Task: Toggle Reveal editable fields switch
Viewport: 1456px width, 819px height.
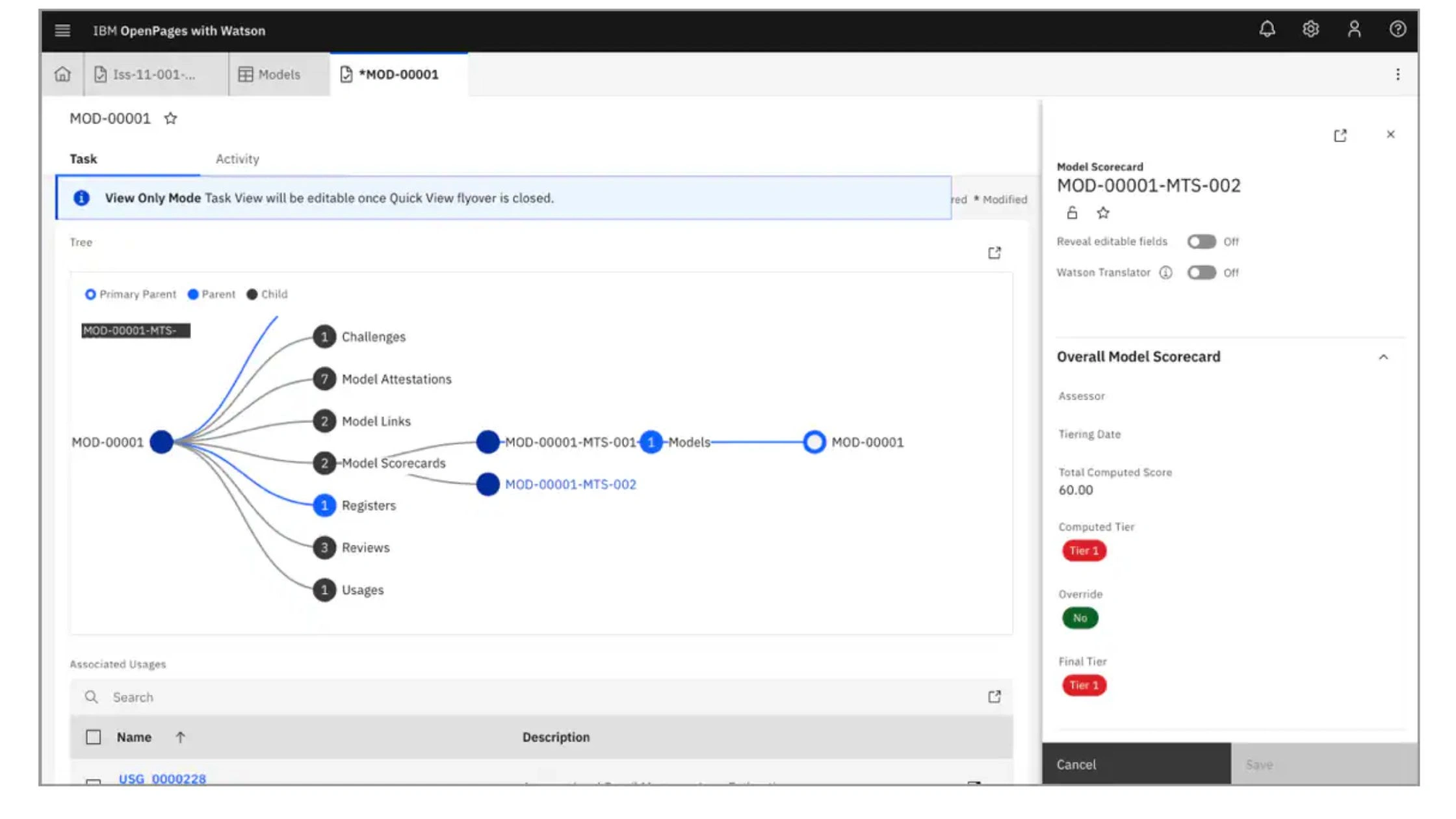Action: (1201, 242)
